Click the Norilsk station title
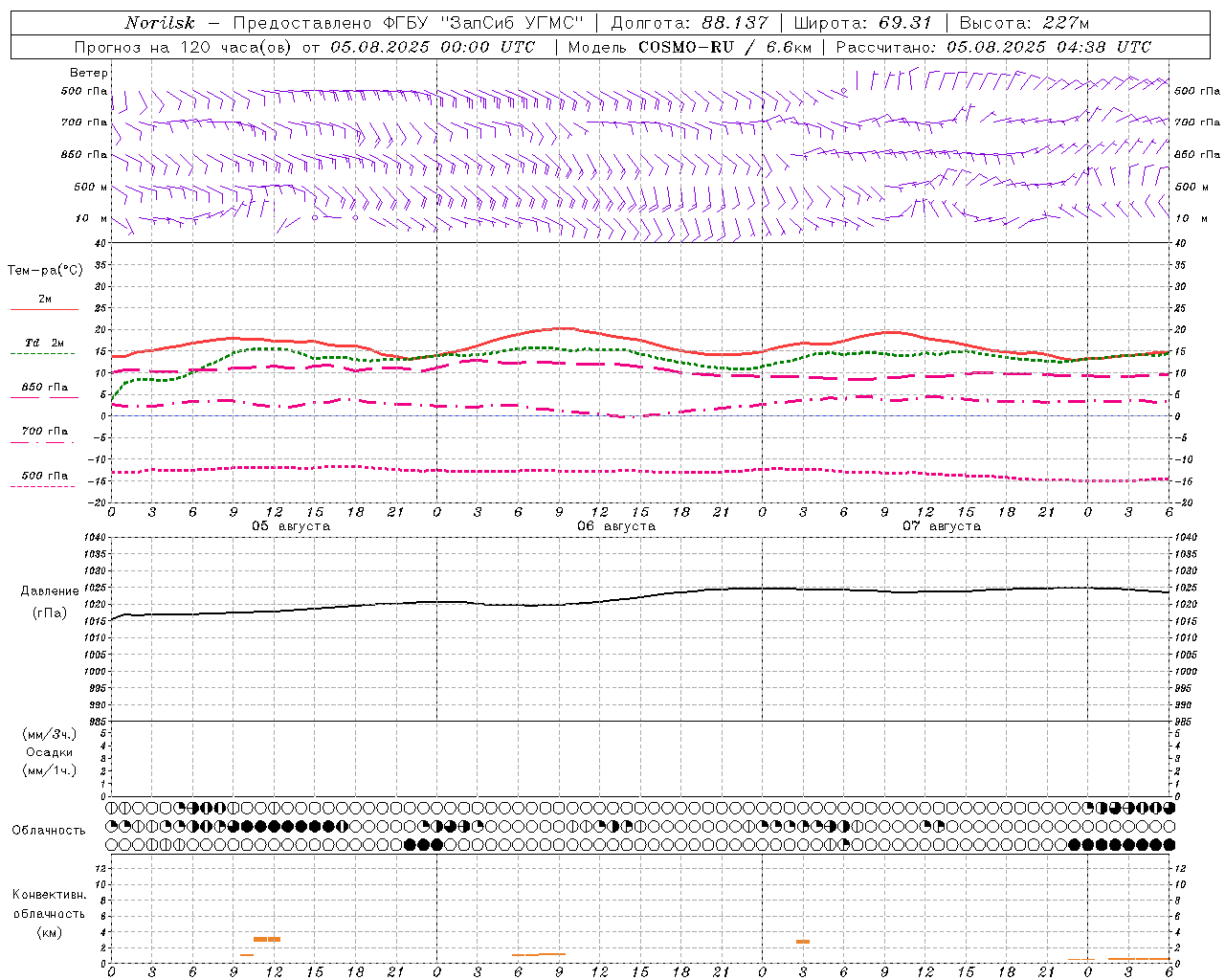Image resolution: width=1225 pixels, height=980 pixels. click(160, 23)
